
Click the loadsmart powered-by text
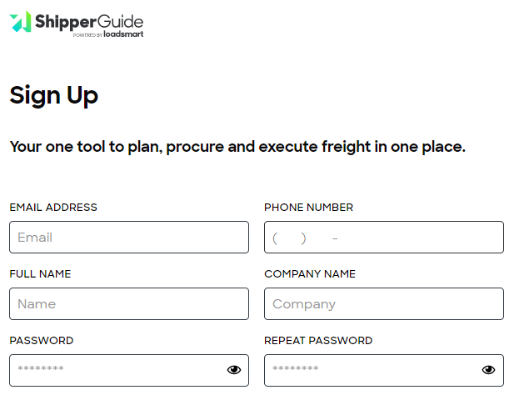coord(108,34)
